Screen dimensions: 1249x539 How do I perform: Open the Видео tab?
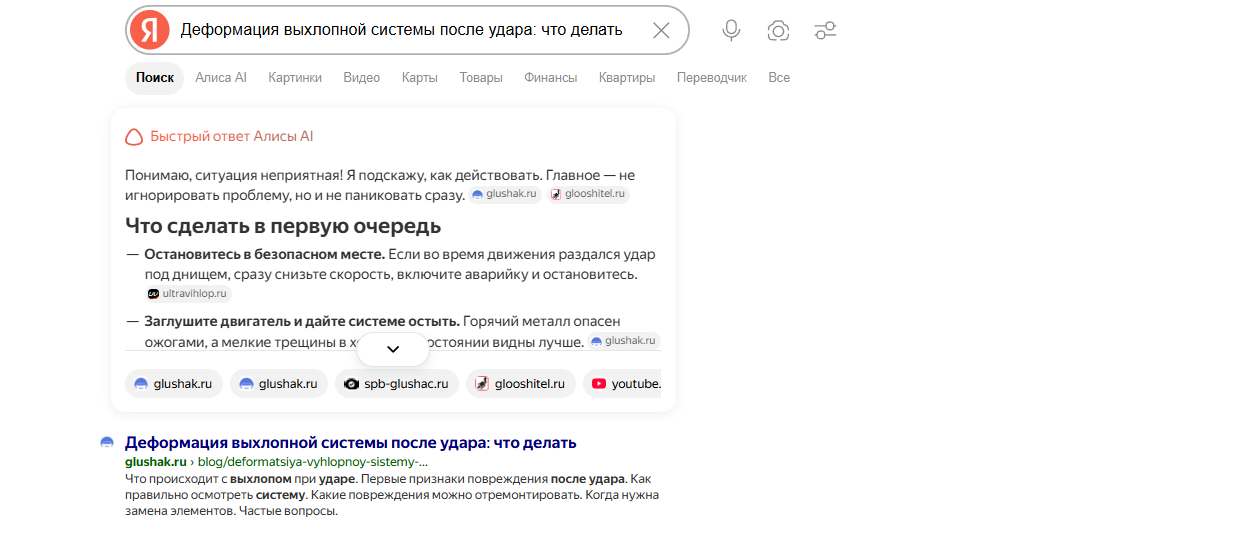[x=362, y=78]
